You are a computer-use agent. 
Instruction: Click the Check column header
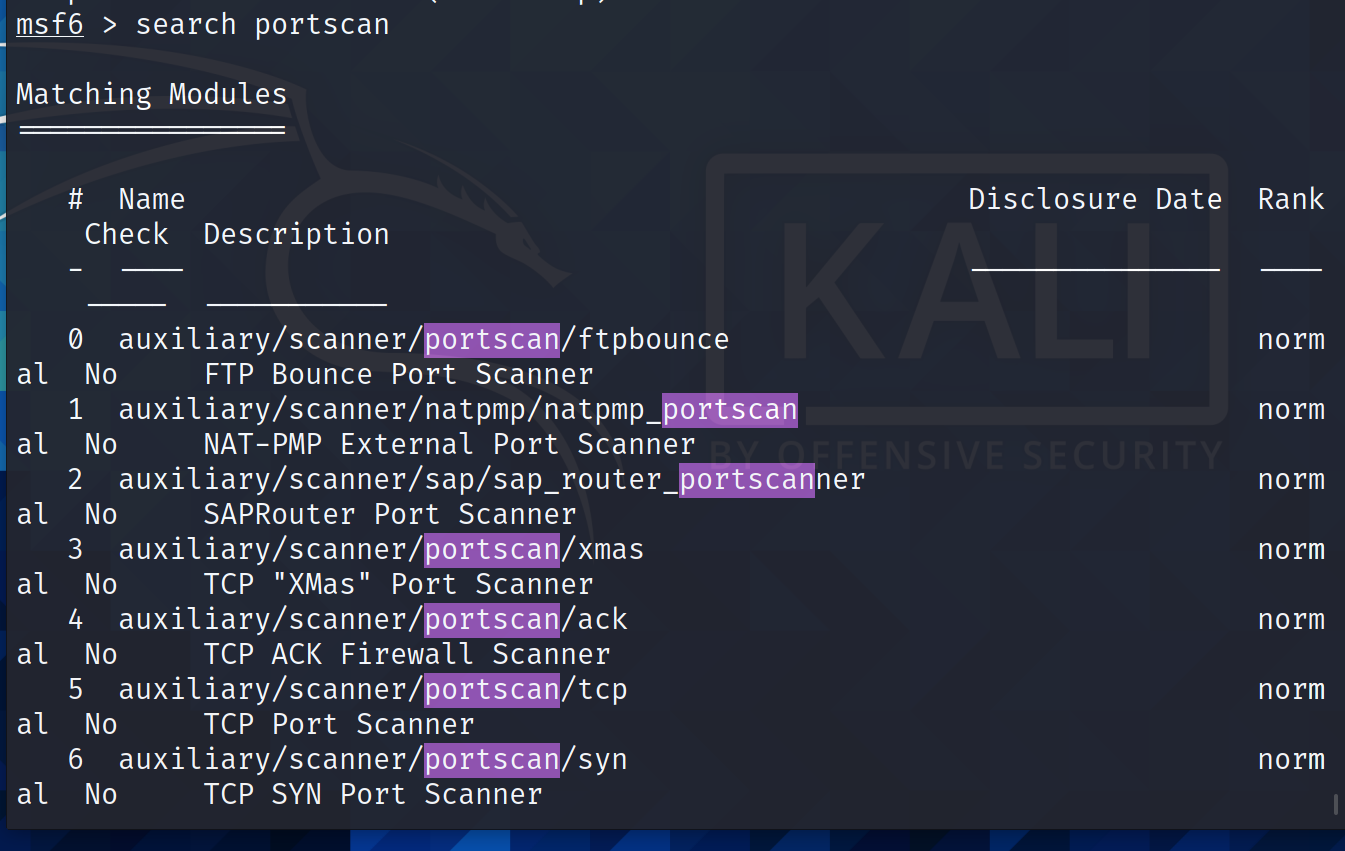tap(126, 234)
